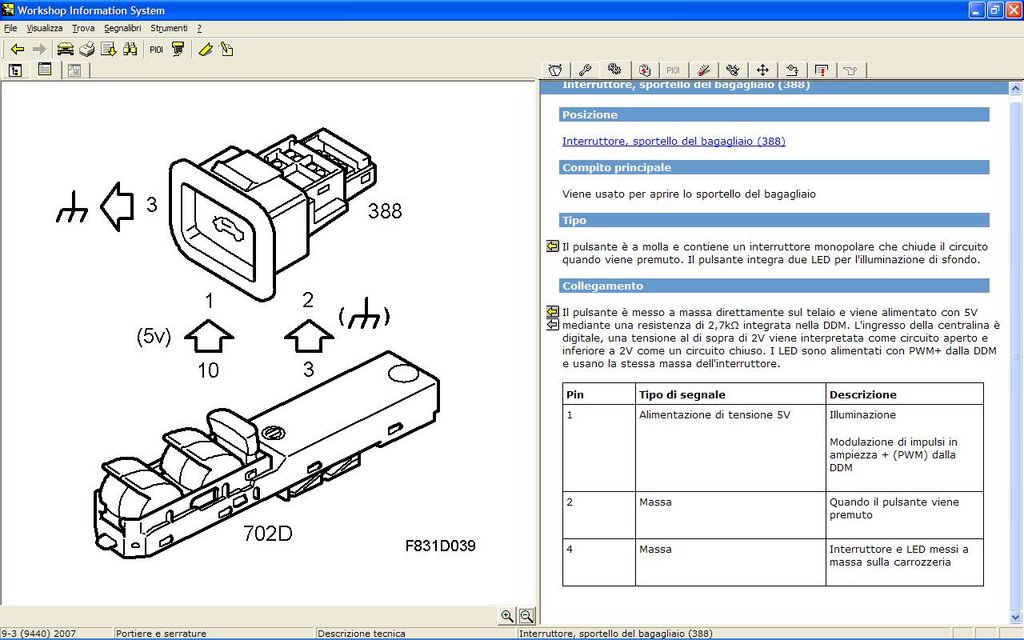Click the Compito principale section header
Image resolution: width=1024 pixels, height=640 pixels.
point(774,167)
